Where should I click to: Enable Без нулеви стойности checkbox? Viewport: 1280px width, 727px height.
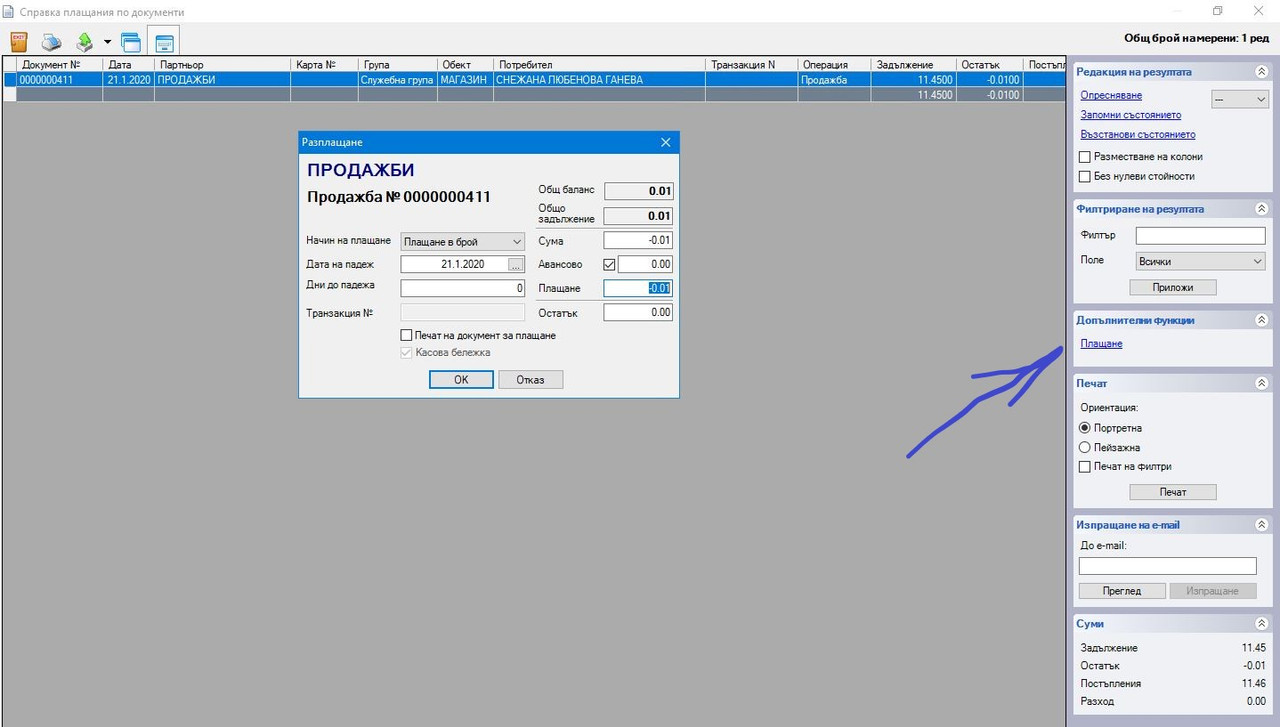[1085, 176]
